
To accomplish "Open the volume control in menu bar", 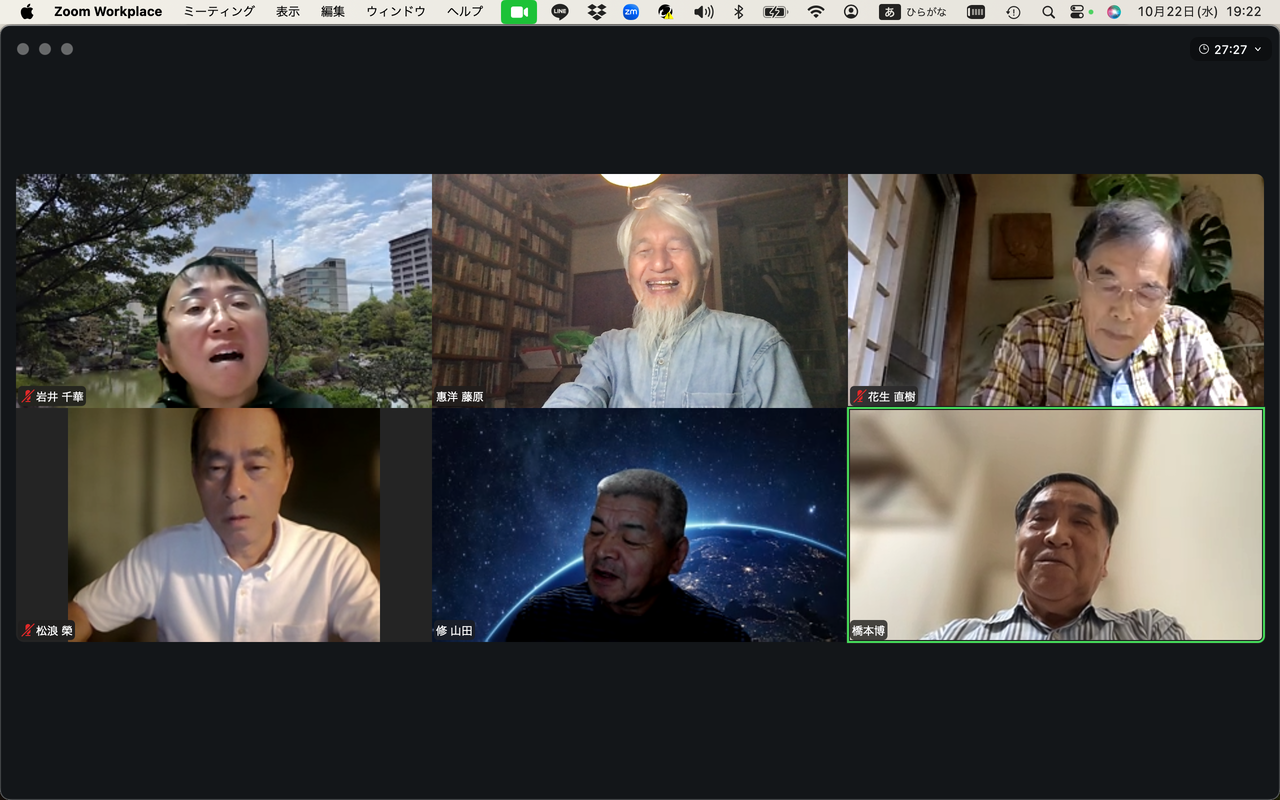I will (x=704, y=12).
